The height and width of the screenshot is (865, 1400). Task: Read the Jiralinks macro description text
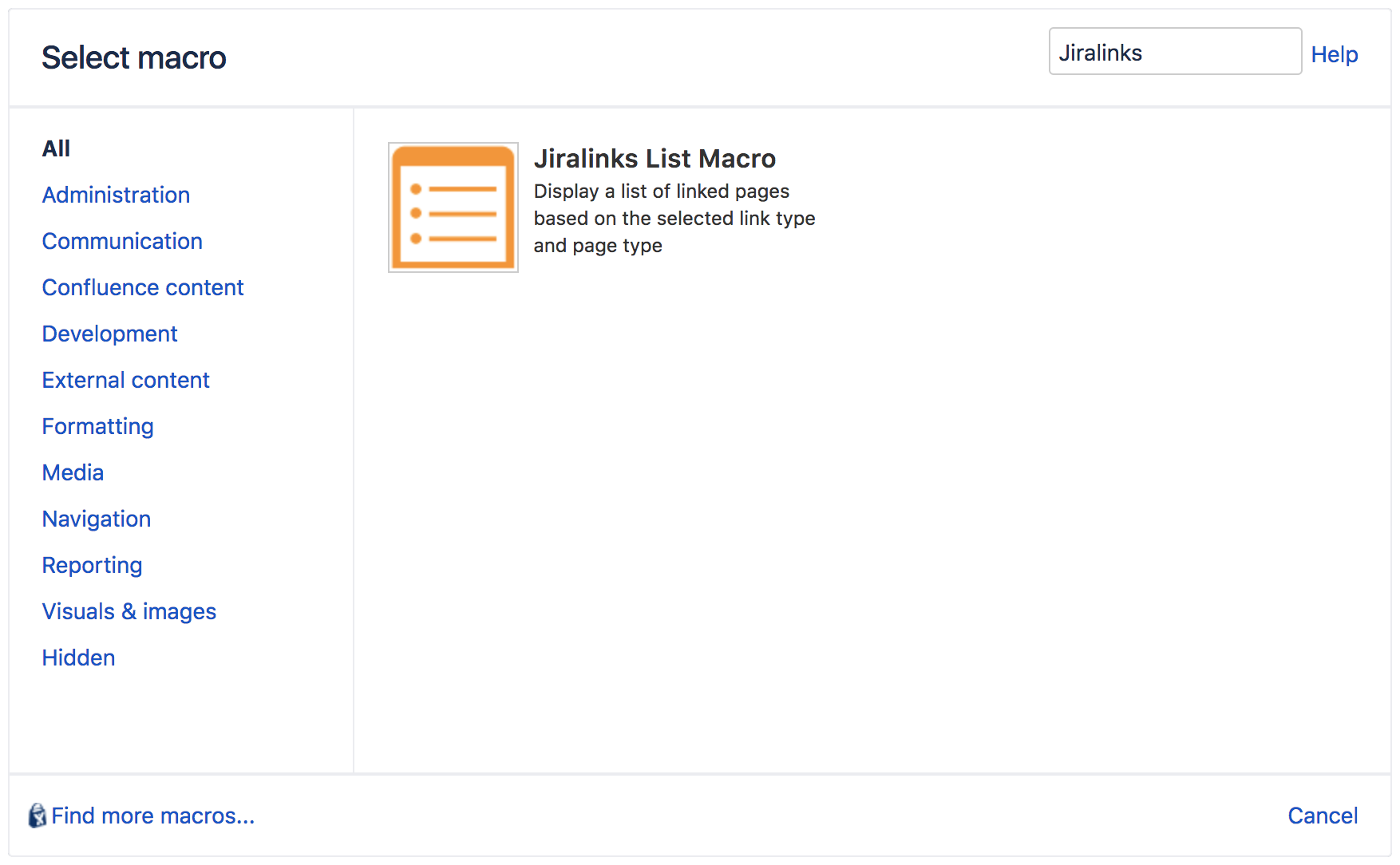674,218
